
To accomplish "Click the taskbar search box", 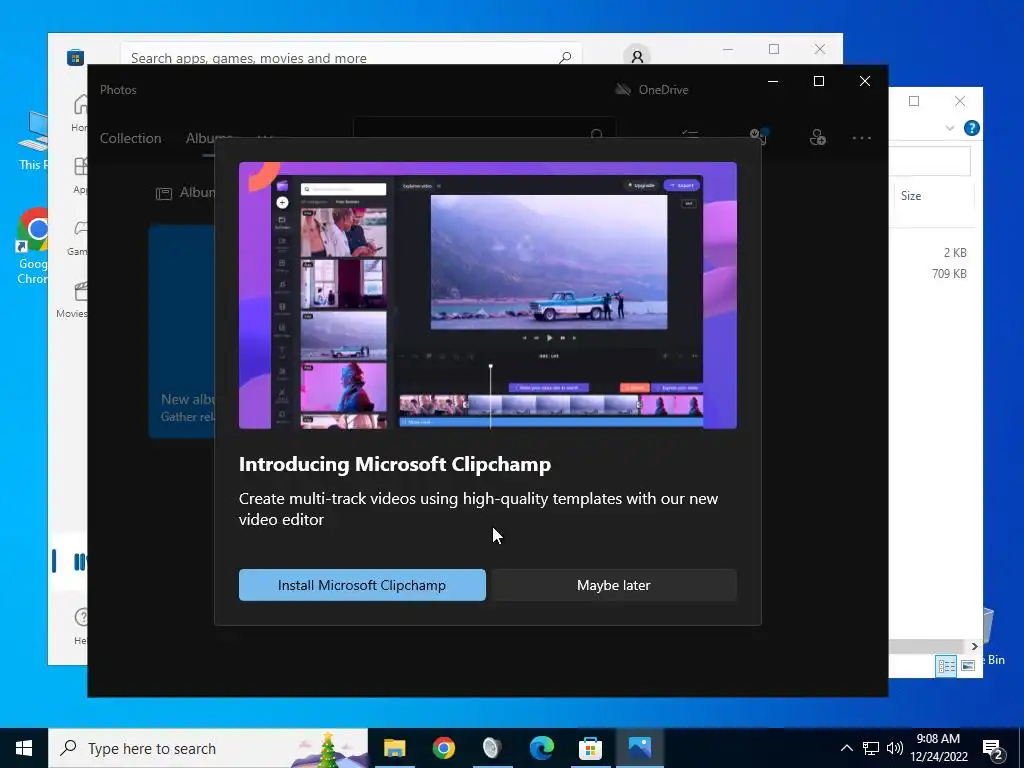I will pos(208,748).
